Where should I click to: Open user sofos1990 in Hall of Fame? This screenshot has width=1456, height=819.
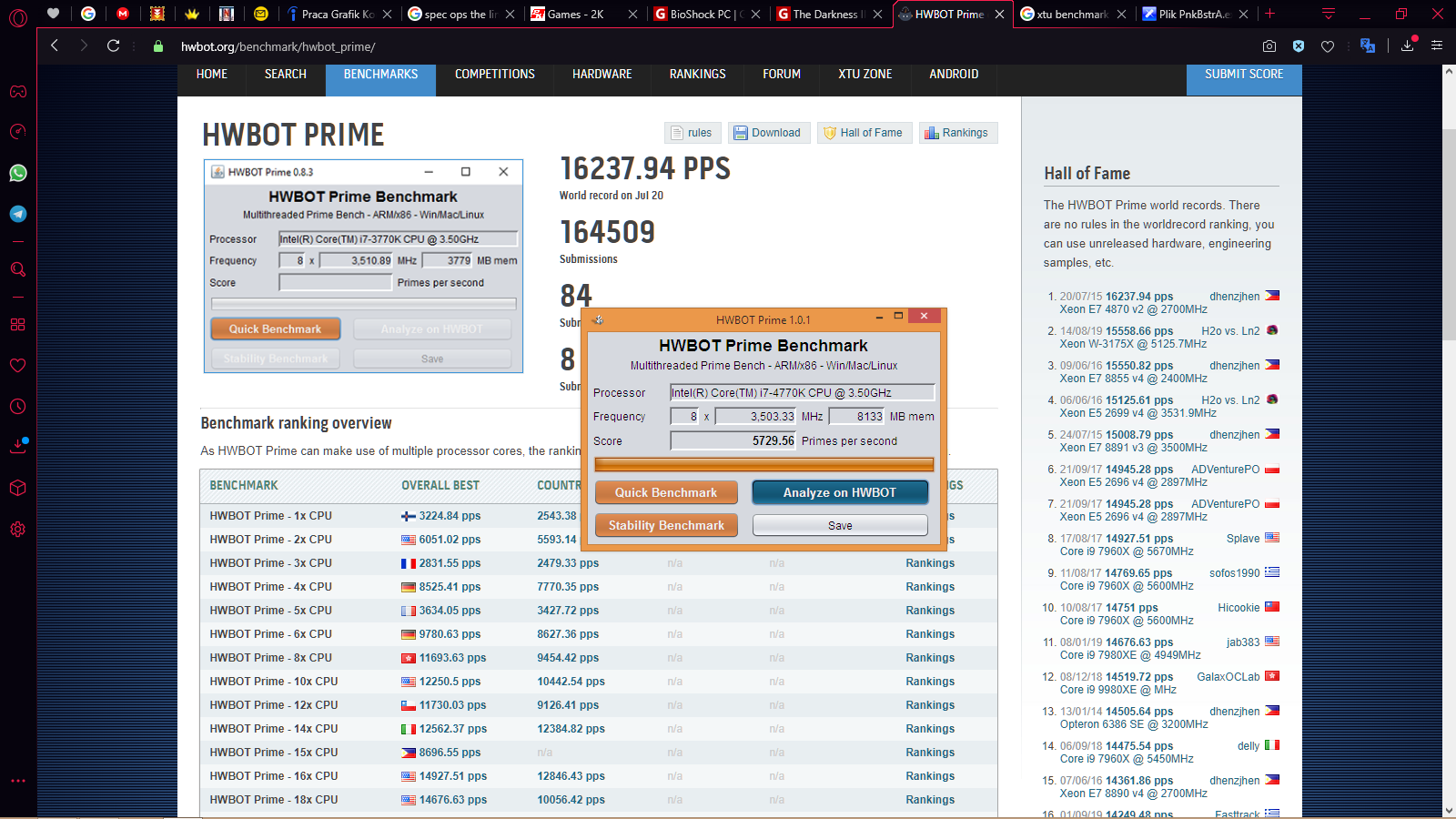pyautogui.click(x=1235, y=573)
